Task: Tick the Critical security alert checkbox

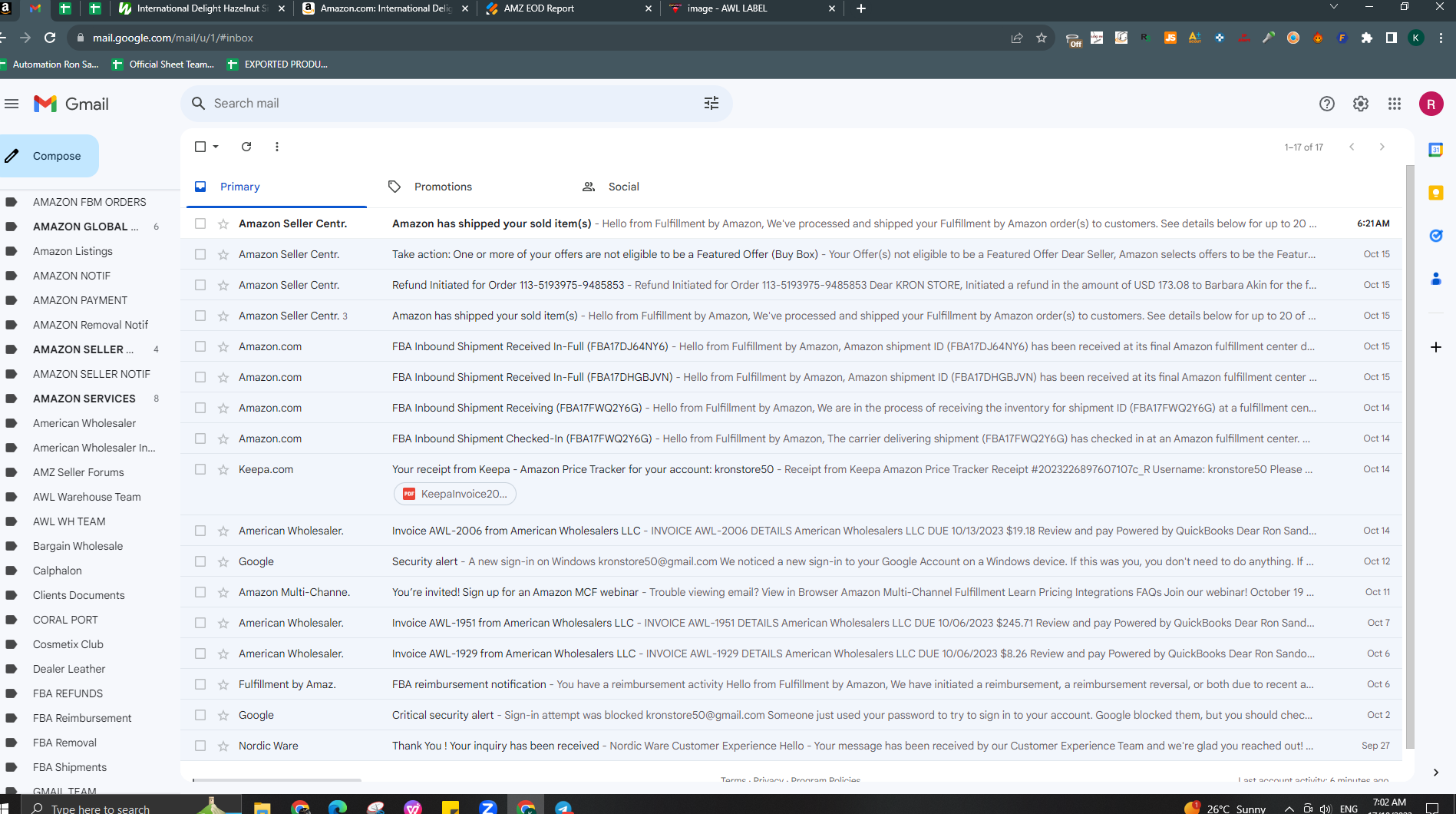Action: [200, 715]
